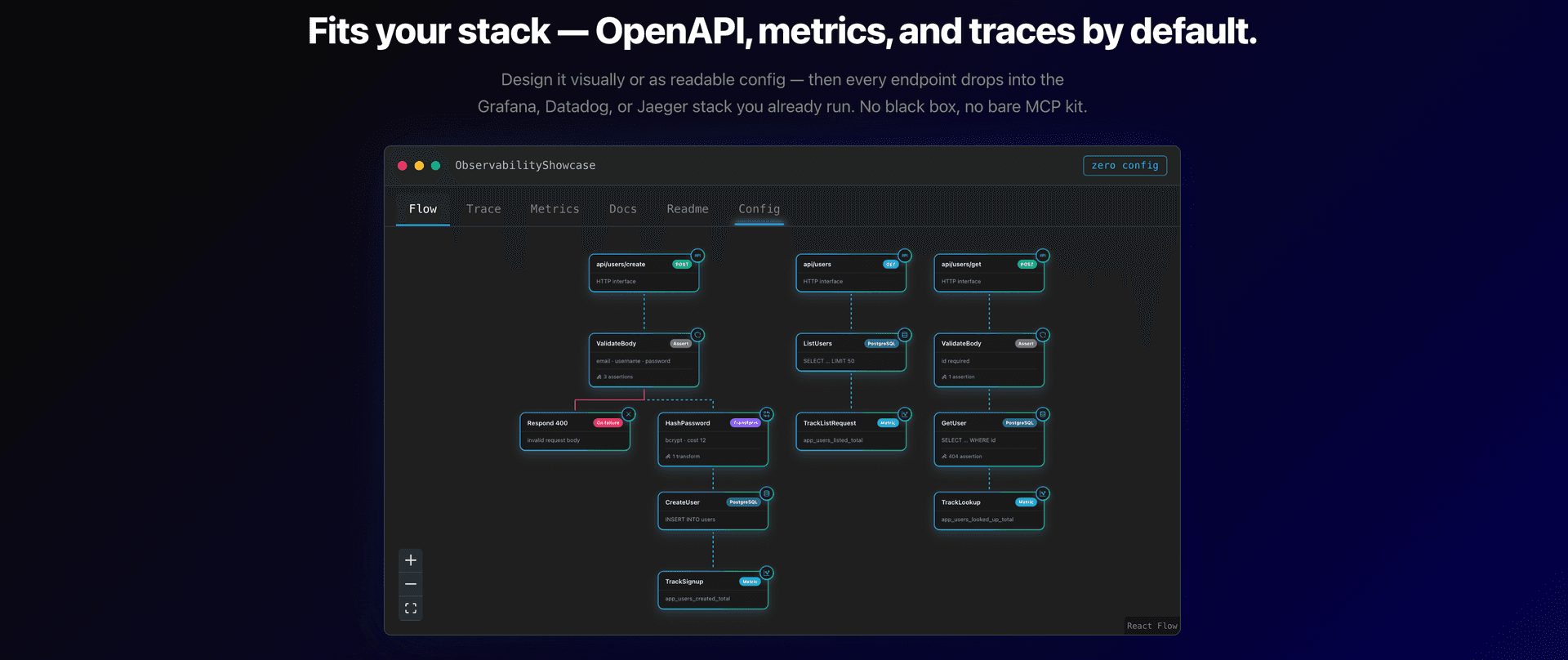Image resolution: width=1568 pixels, height=660 pixels.
Task: Open the Docs tab
Action: 623,209
